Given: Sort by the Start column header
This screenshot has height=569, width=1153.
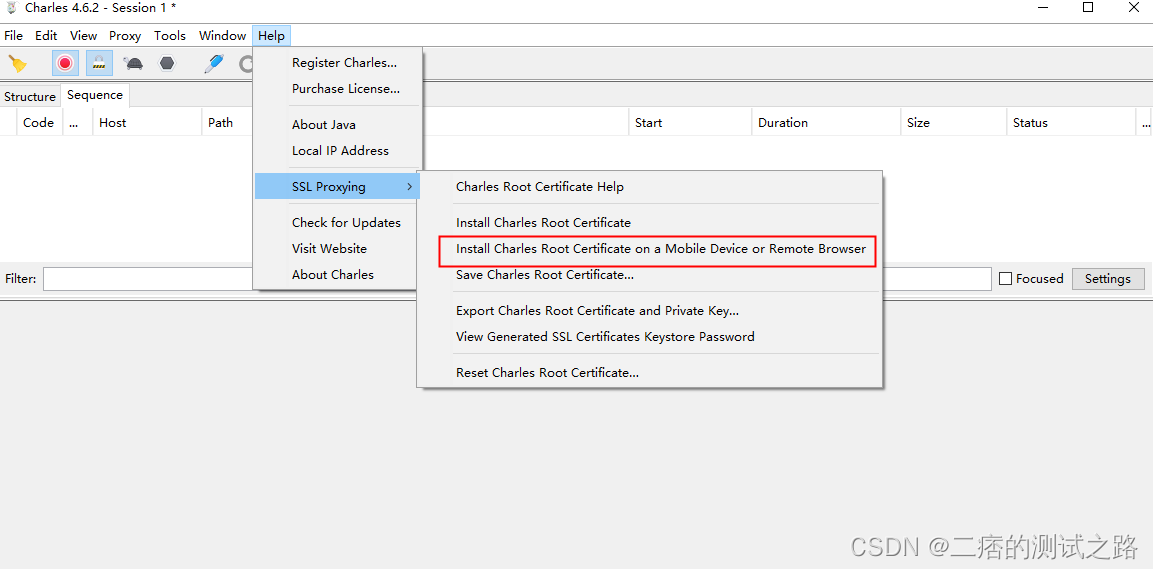Looking at the screenshot, I should [690, 123].
